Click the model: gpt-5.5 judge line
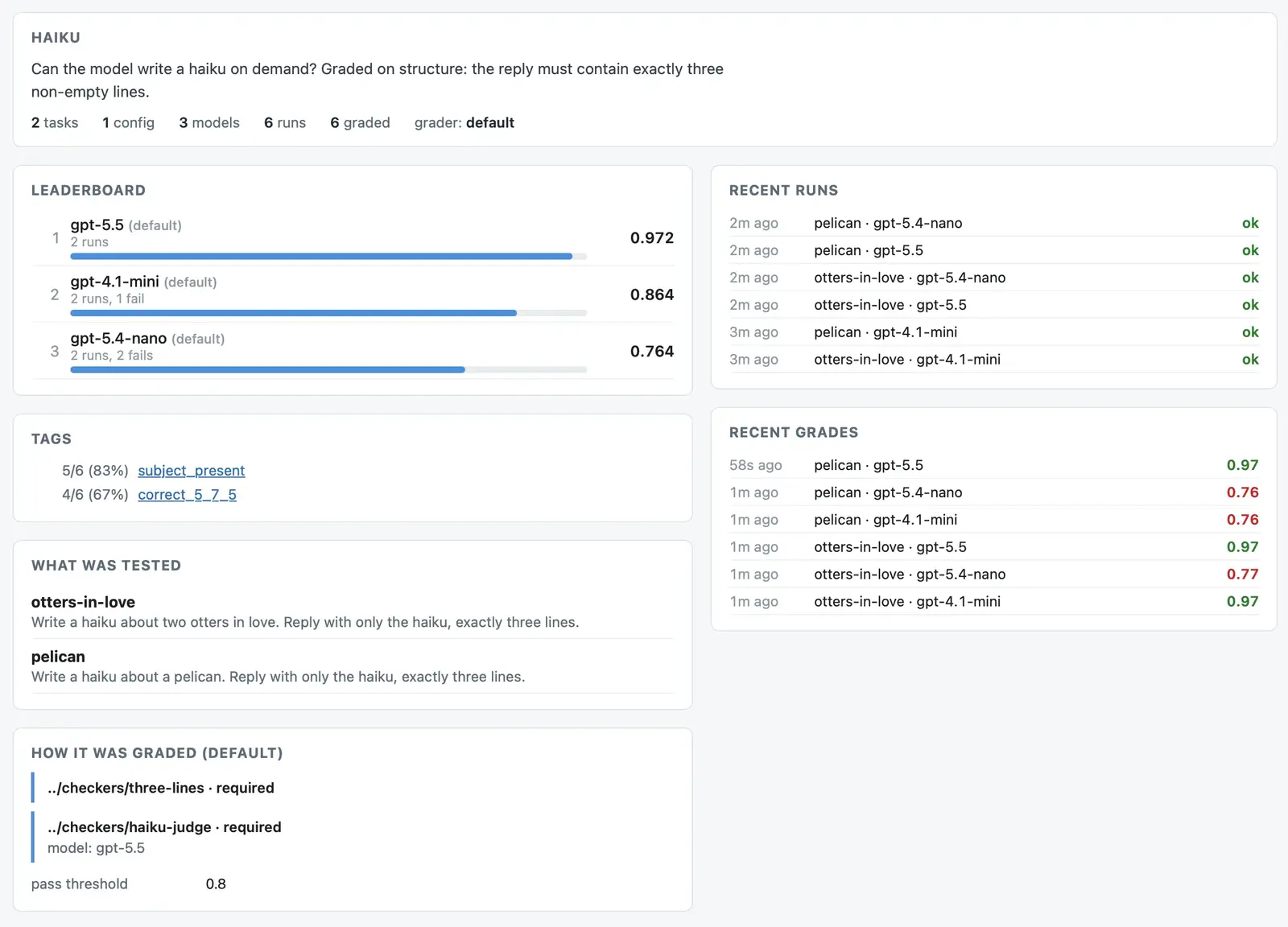 tap(96, 848)
